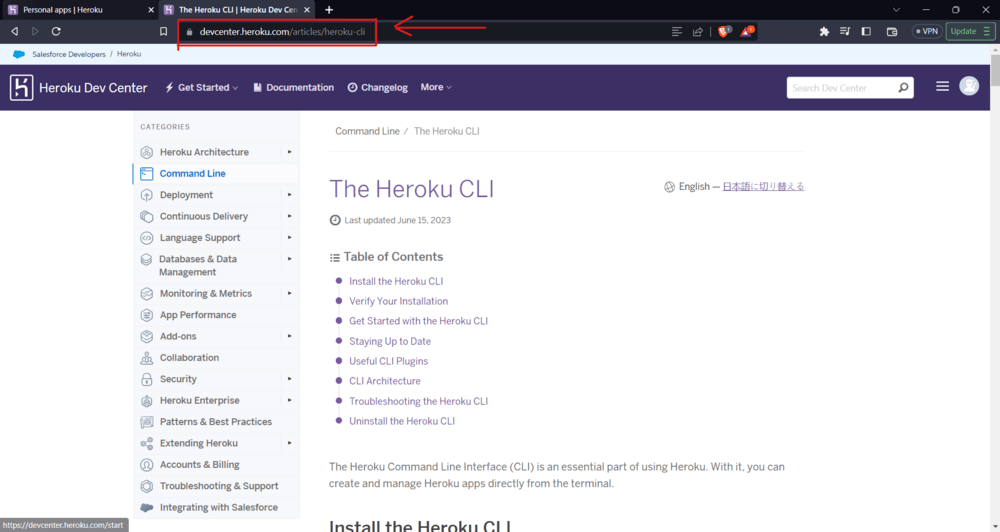Click the browser Update button
Viewport: 1000px width, 532px height.
(x=970, y=31)
